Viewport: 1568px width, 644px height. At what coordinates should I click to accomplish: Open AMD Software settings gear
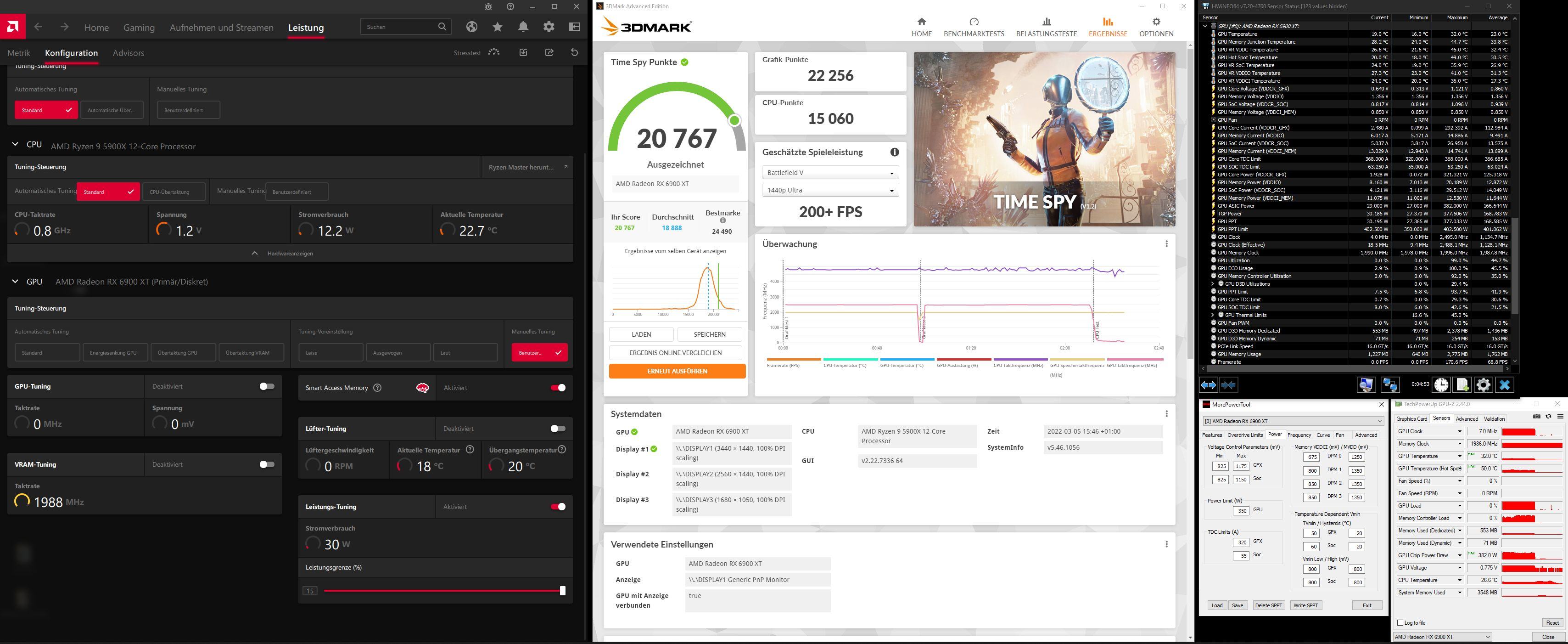(549, 27)
